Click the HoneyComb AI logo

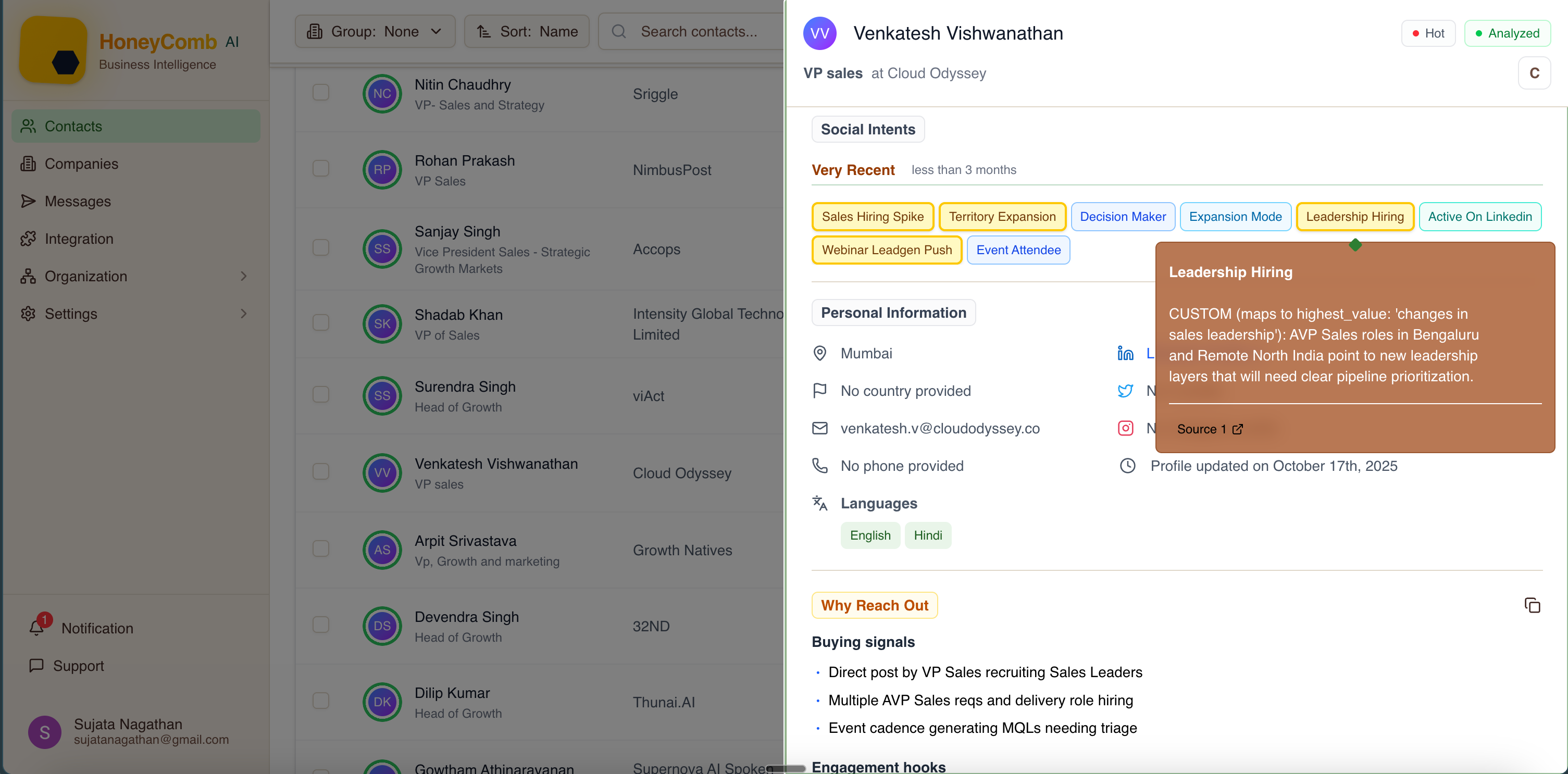pyautogui.click(x=54, y=51)
